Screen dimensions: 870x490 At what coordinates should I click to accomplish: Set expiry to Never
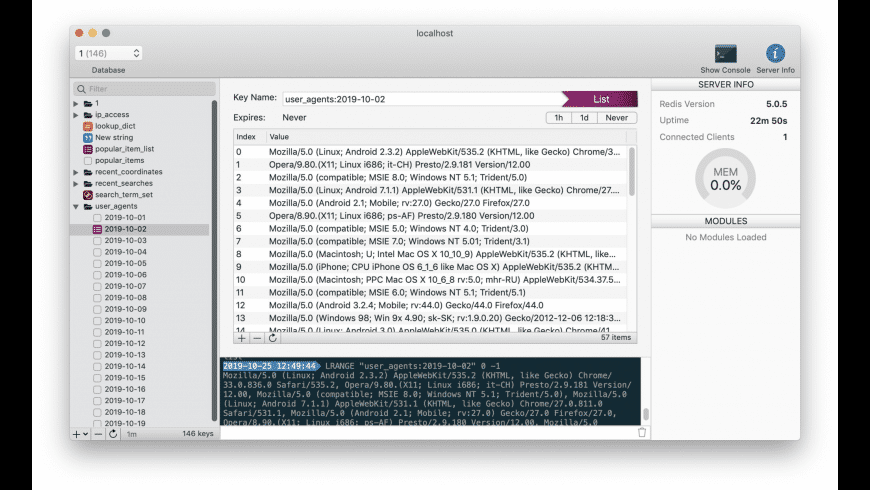(x=616, y=118)
